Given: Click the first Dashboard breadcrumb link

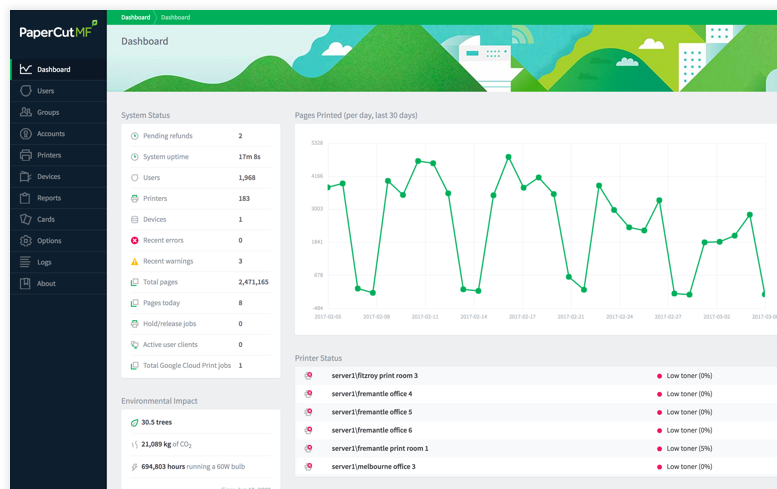Looking at the screenshot, I should (x=135, y=17).
